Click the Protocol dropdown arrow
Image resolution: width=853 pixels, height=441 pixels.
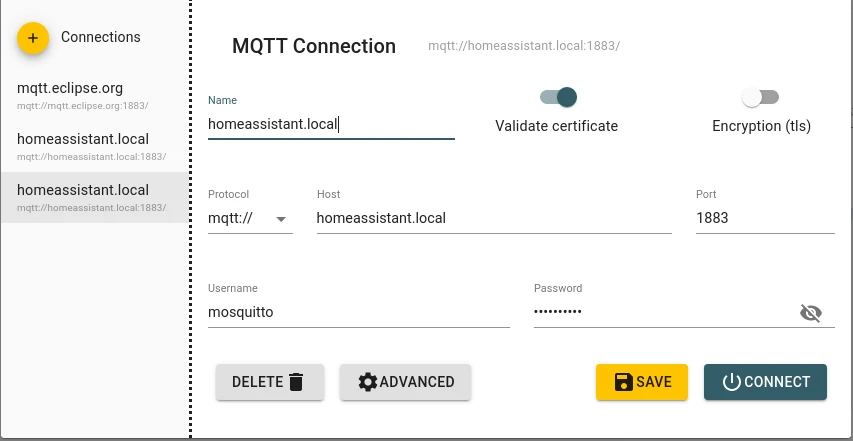(x=281, y=219)
